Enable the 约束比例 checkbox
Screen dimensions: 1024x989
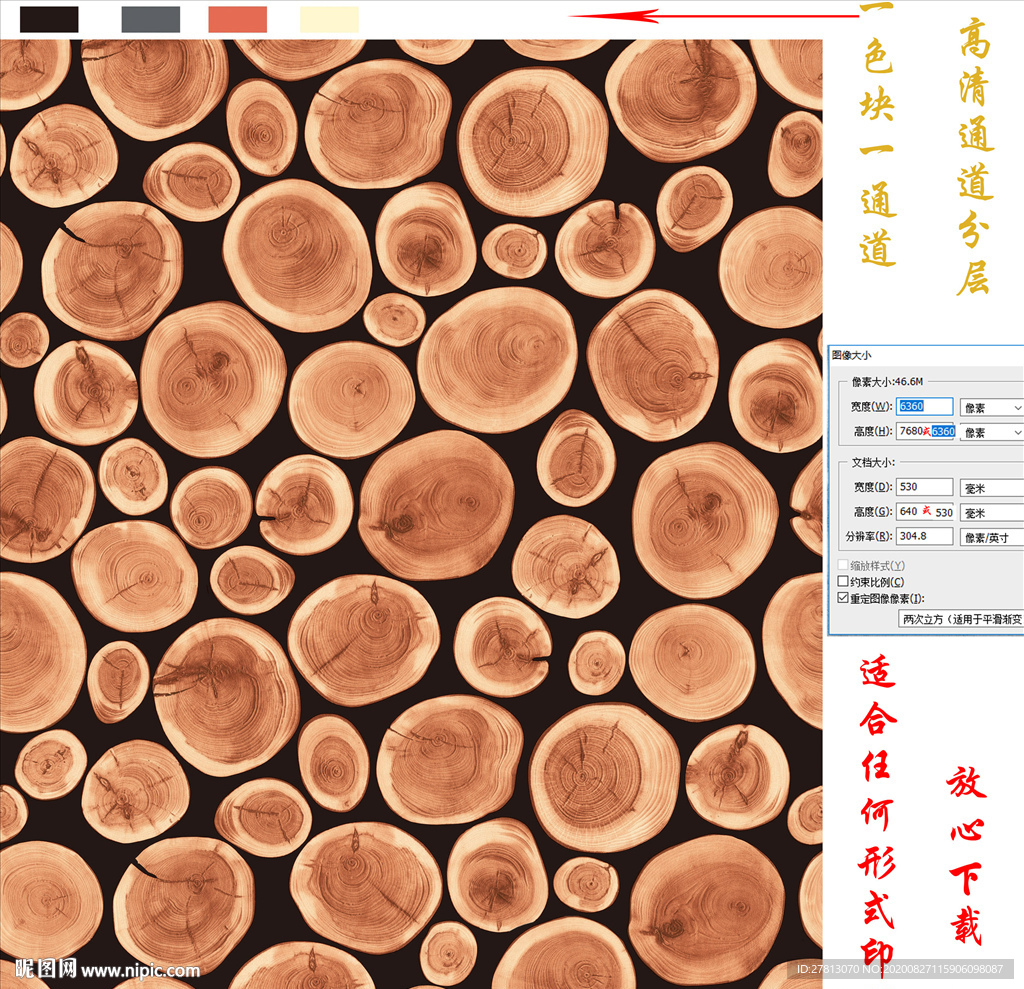coord(843,582)
